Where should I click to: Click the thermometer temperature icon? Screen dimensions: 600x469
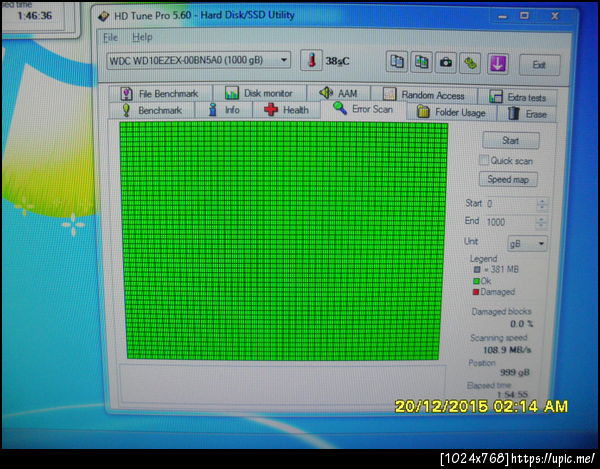tap(311, 60)
